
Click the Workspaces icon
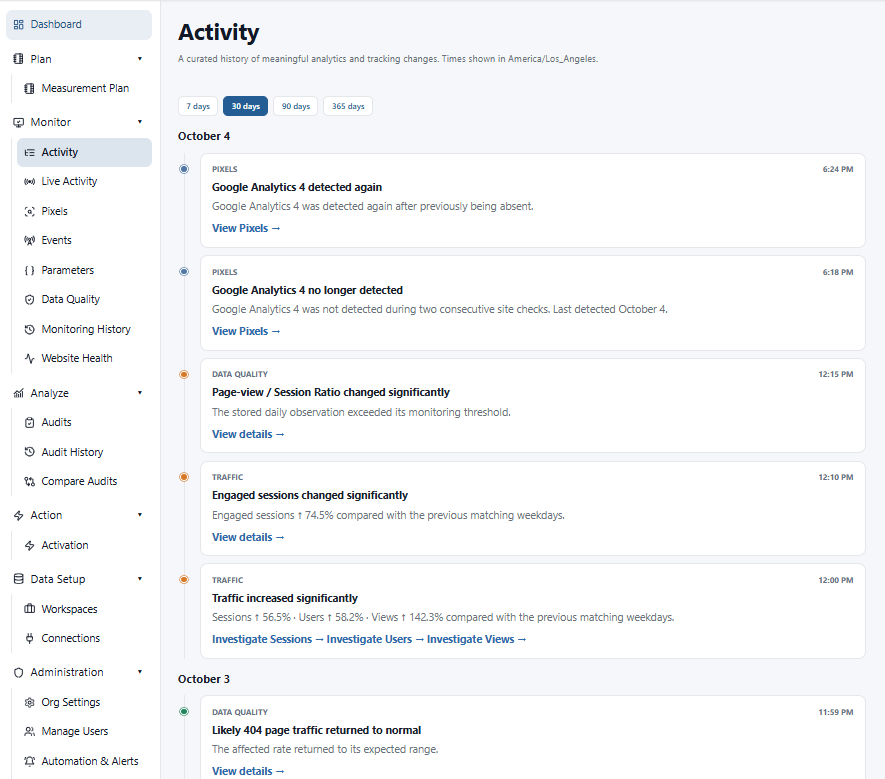point(29,609)
